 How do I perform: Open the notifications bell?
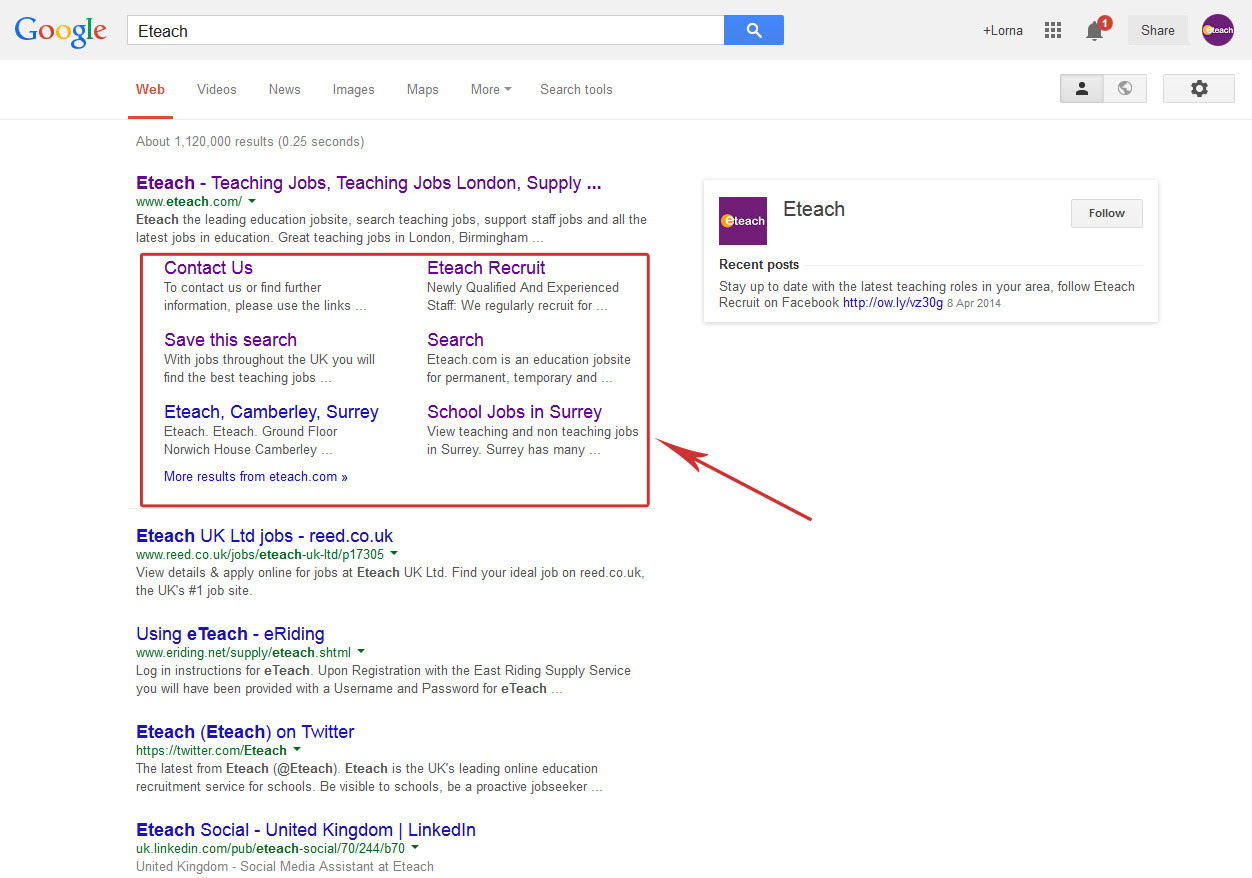tap(1095, 30)
